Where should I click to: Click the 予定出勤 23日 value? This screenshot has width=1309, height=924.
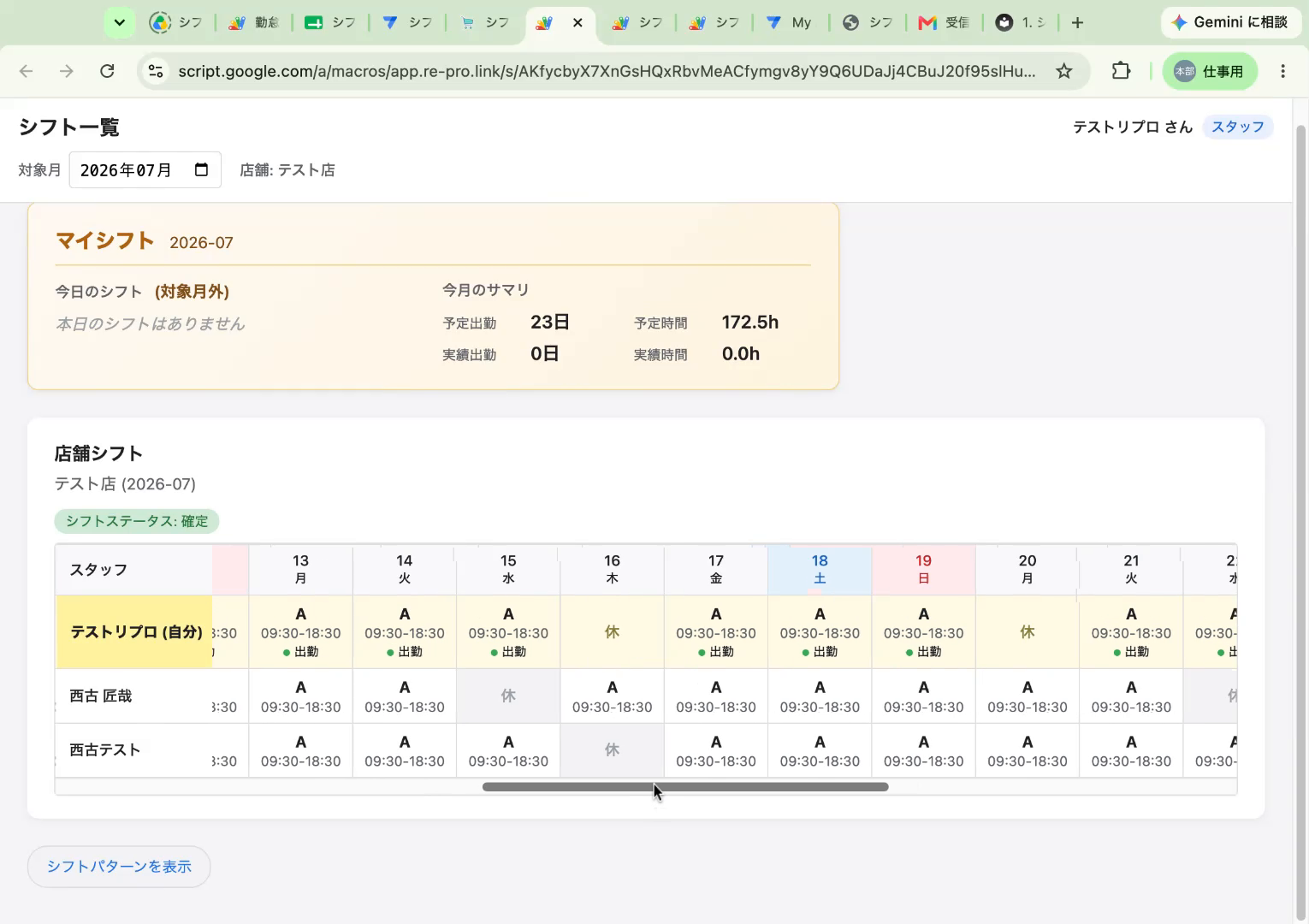click(x=550, y=323)
